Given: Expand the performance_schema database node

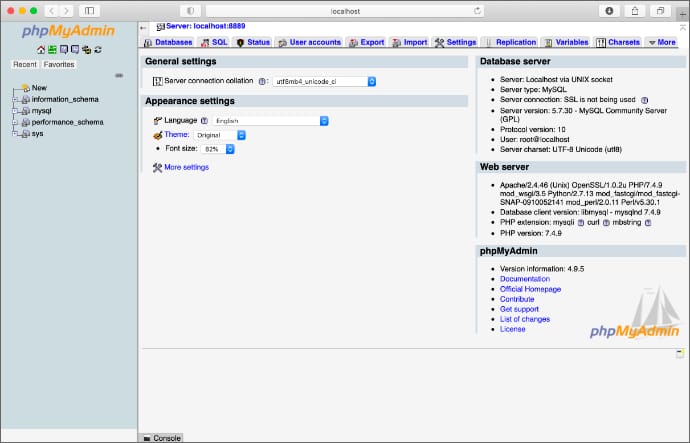Looking at the screenshot, I should click(15, 122).
